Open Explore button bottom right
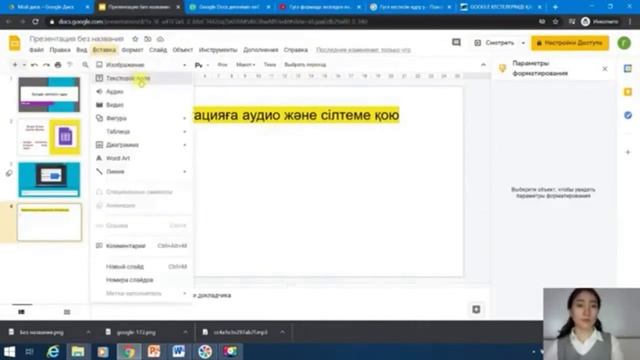This screenshot has width=640, height=360. click(476, 309)
